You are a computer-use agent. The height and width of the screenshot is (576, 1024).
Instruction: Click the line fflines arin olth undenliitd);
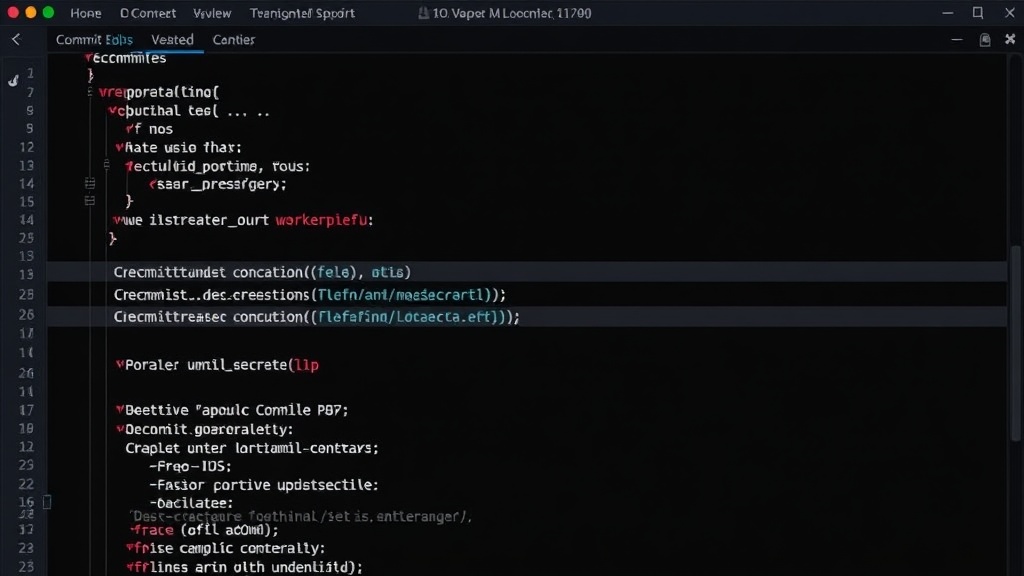coord(244,567)
